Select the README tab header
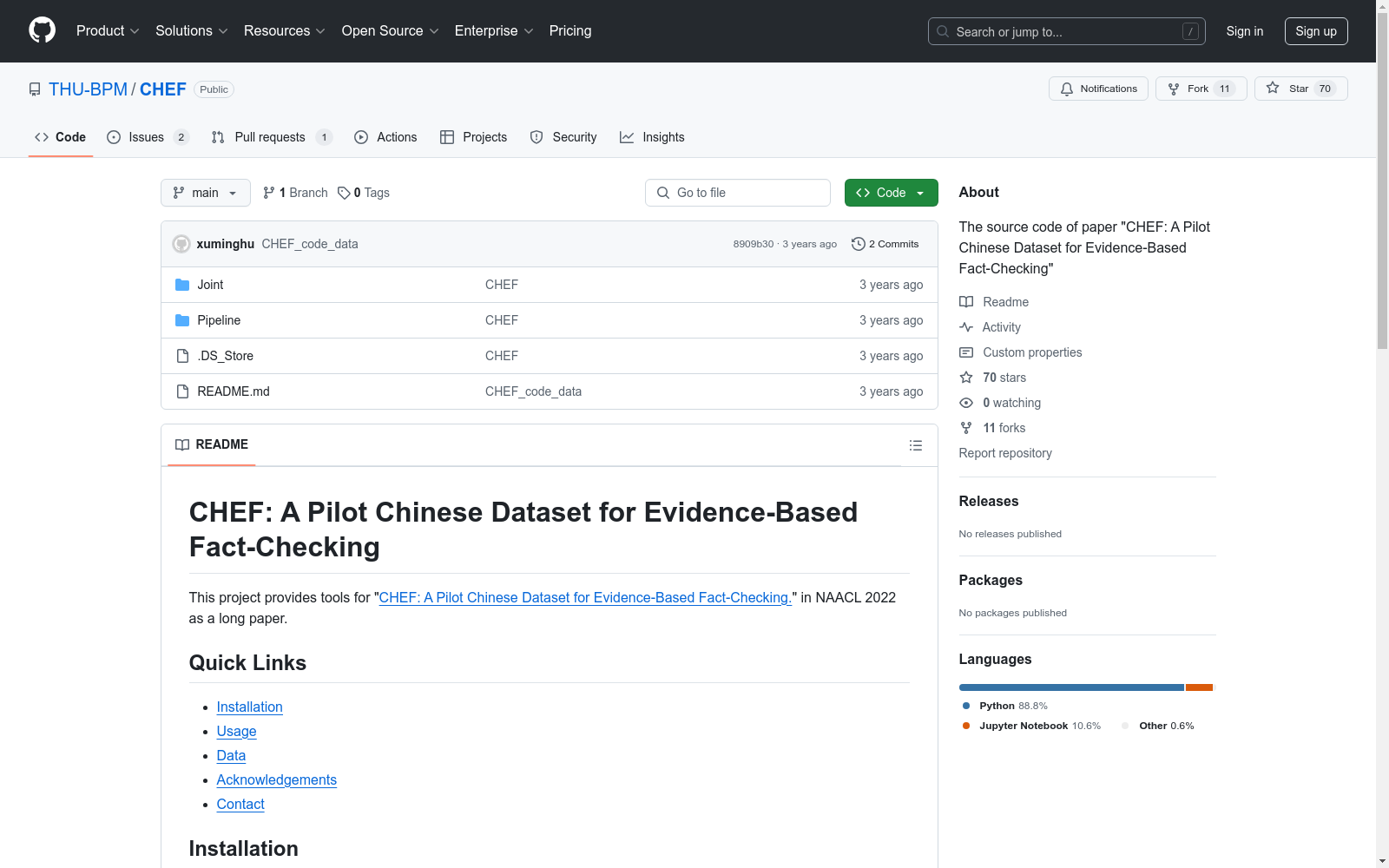Image resolution: width=1389 pixels, height=868 pixels. click(212, 444)
